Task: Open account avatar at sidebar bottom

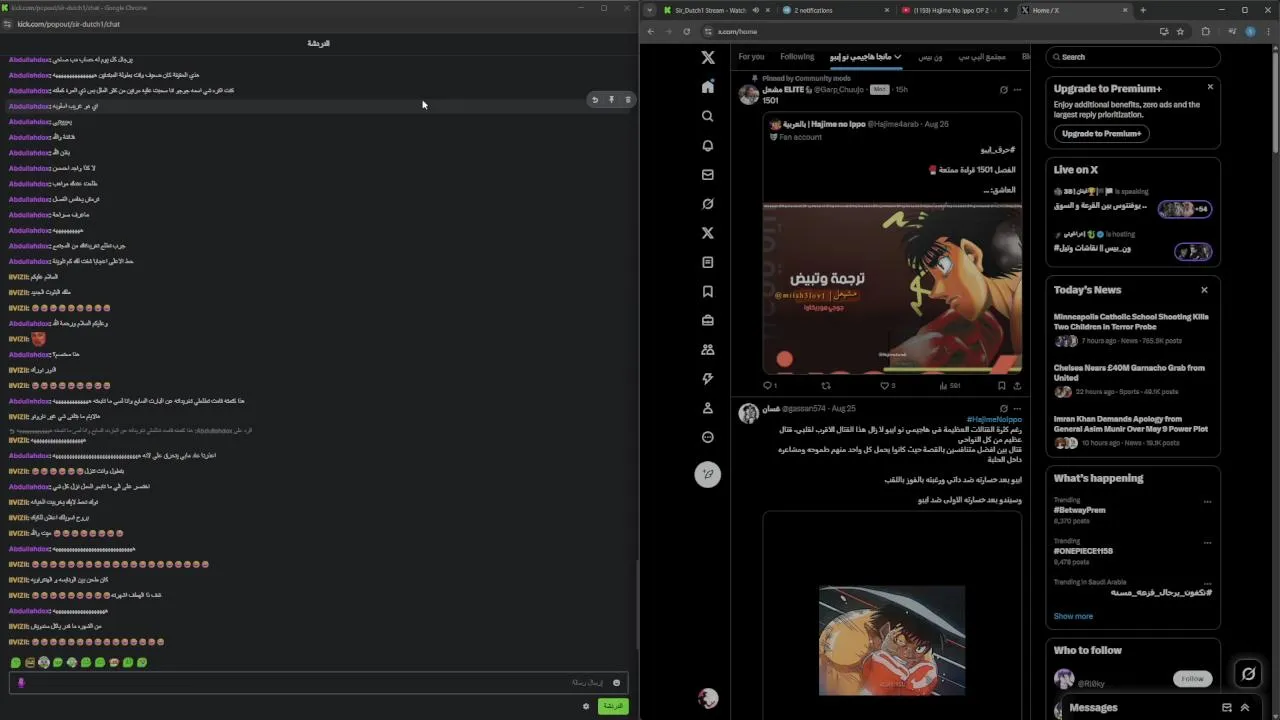Action: click(707, 698)
